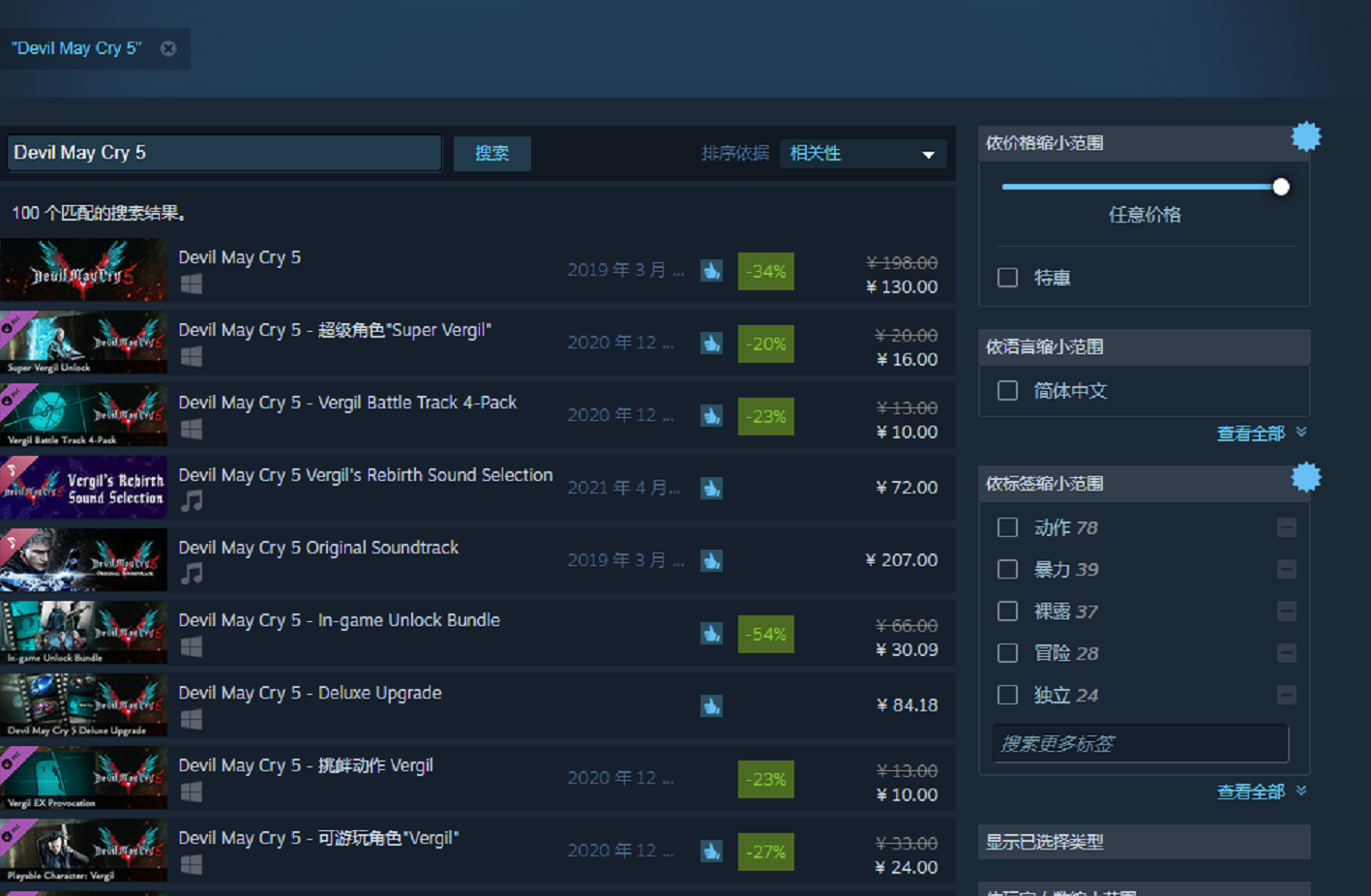
Task: Click the 搜索 search button
Action: [x=492, y=153]
